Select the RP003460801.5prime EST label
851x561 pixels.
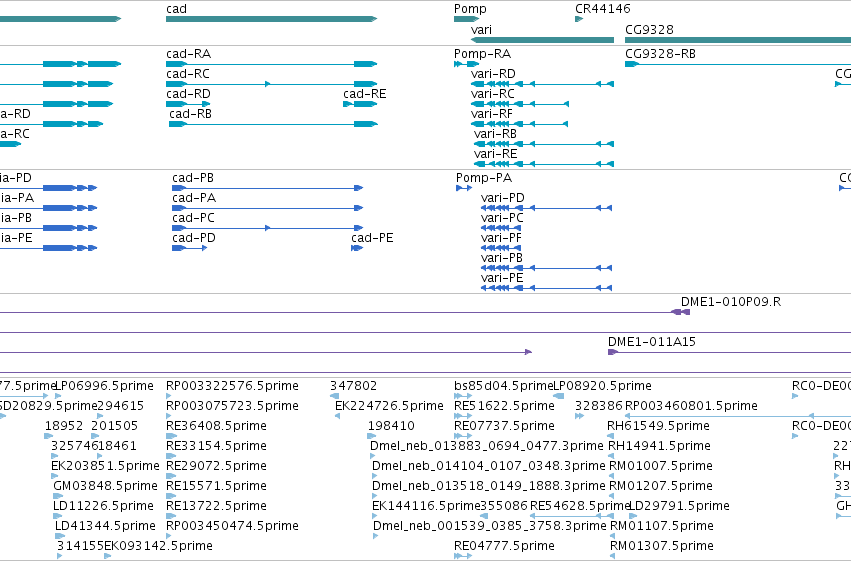pos(691,406)
